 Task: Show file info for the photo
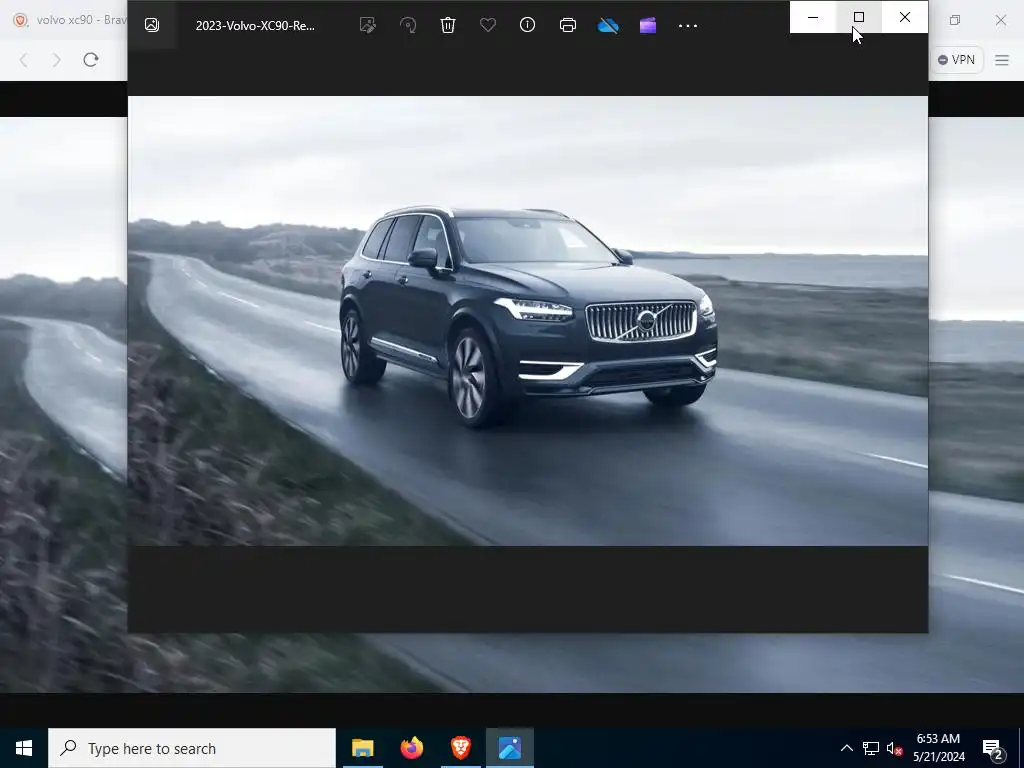528,25
